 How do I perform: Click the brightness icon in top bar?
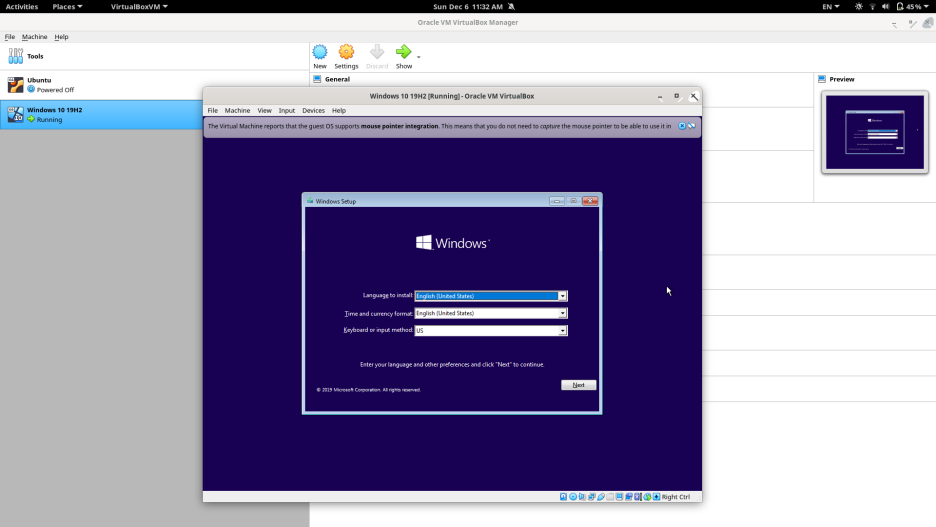coord(858,7)
